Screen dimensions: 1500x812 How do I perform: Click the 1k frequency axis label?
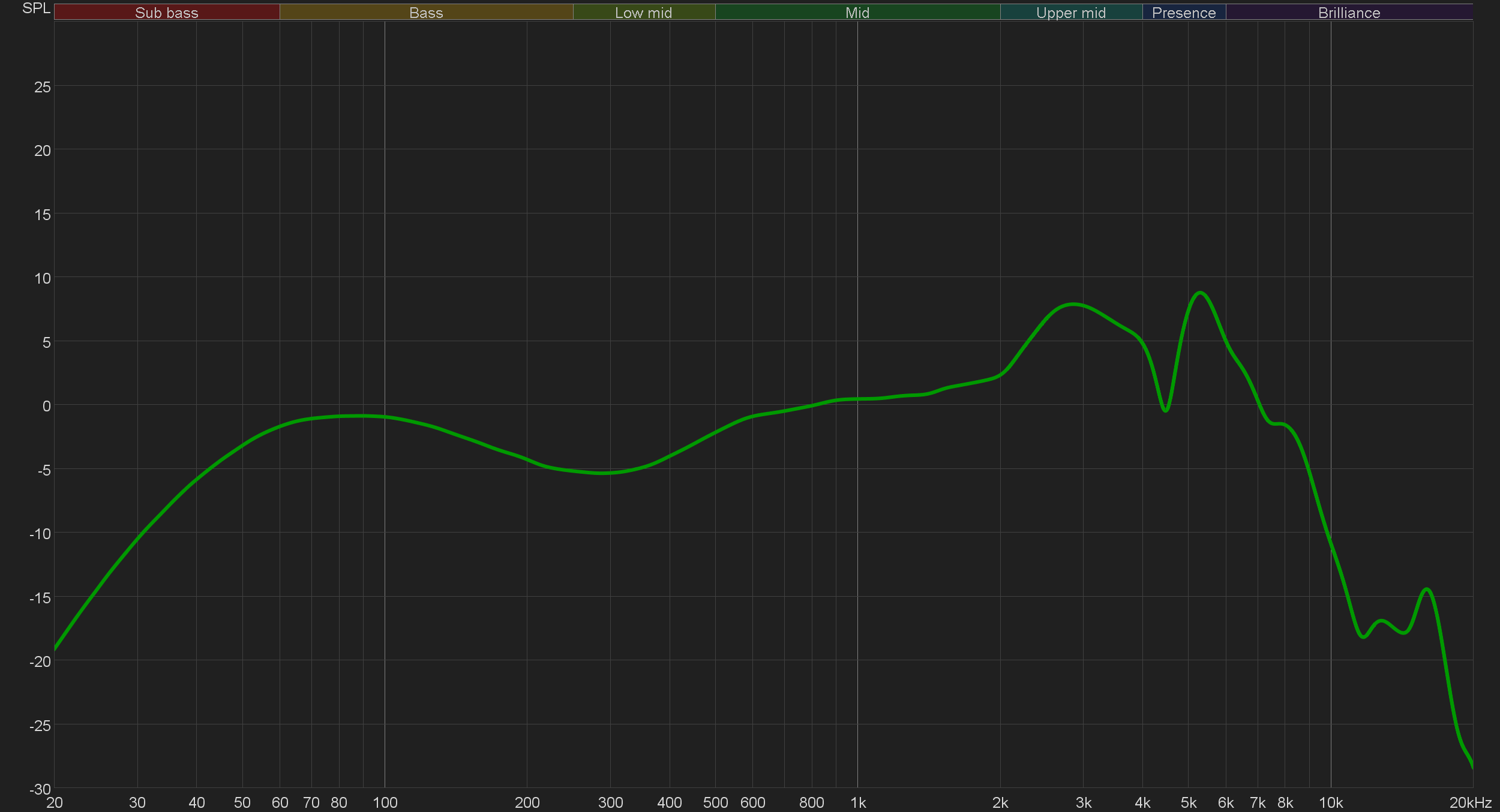[857, 802]
